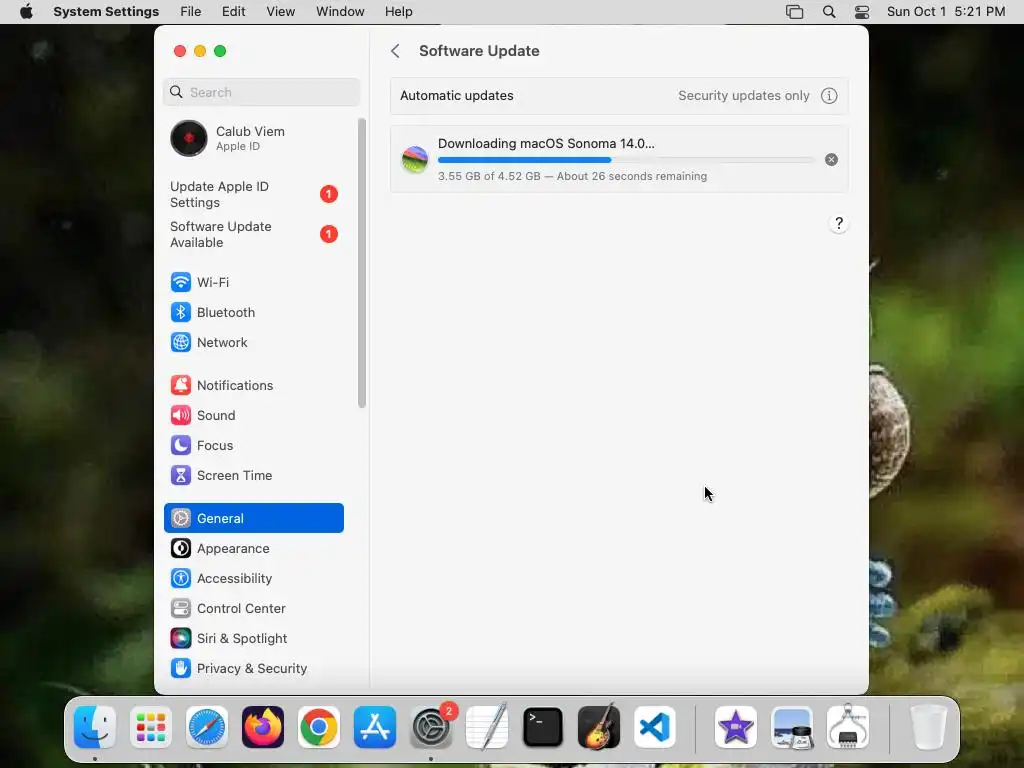Click the Automatic updates info icon
1024x768 pixels.
click(x=829, y=95)
